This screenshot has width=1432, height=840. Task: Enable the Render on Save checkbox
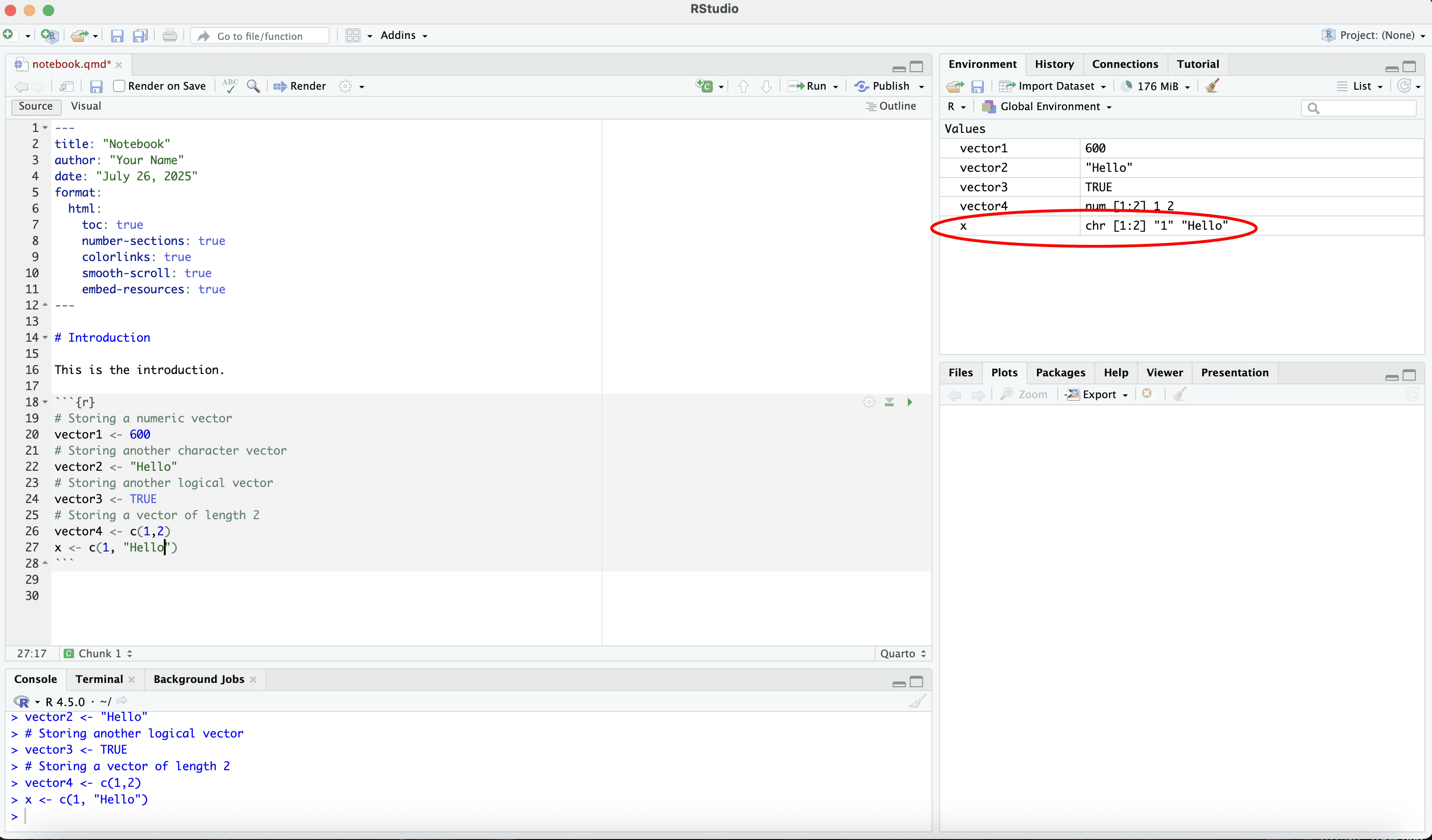[119, 86]
